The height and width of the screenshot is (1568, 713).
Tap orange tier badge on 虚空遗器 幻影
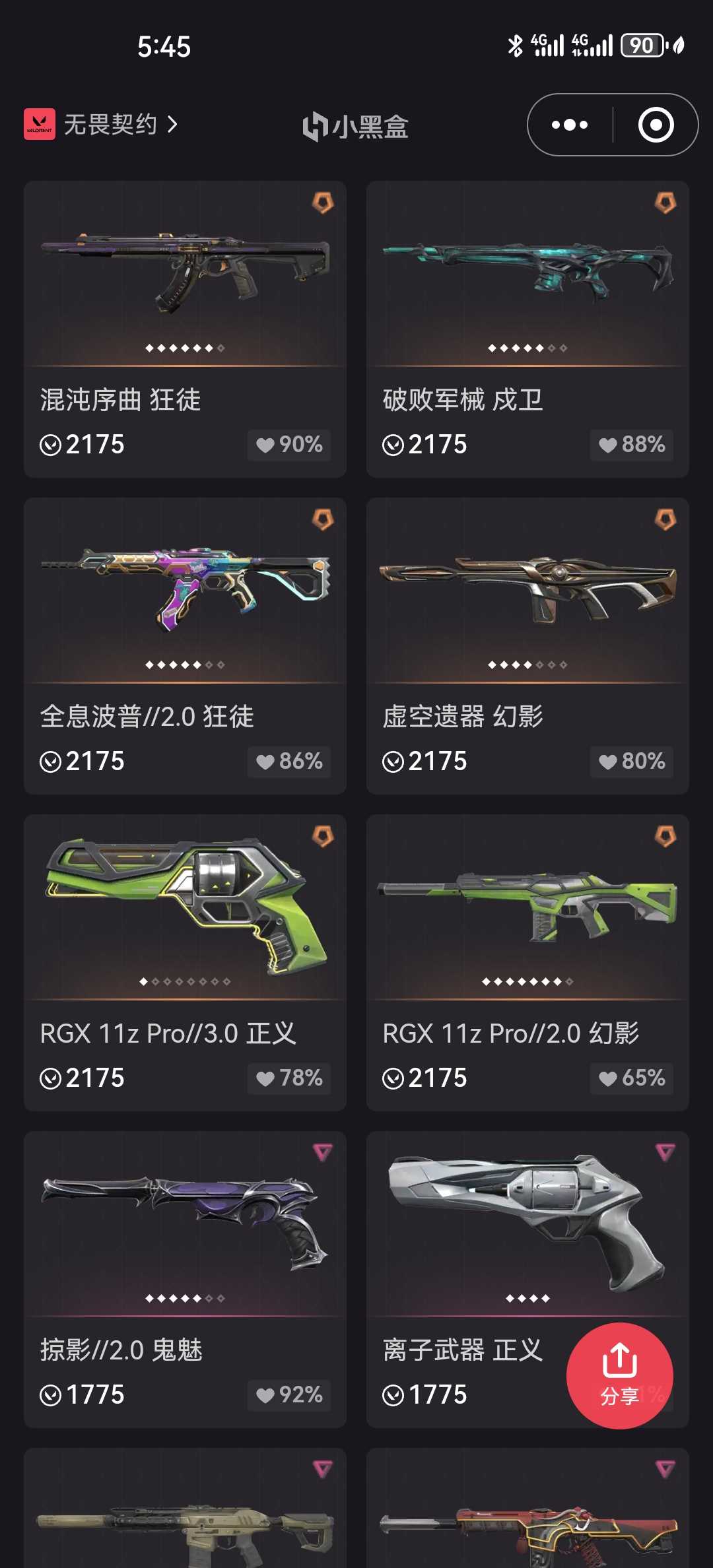(x=665, y=519)
